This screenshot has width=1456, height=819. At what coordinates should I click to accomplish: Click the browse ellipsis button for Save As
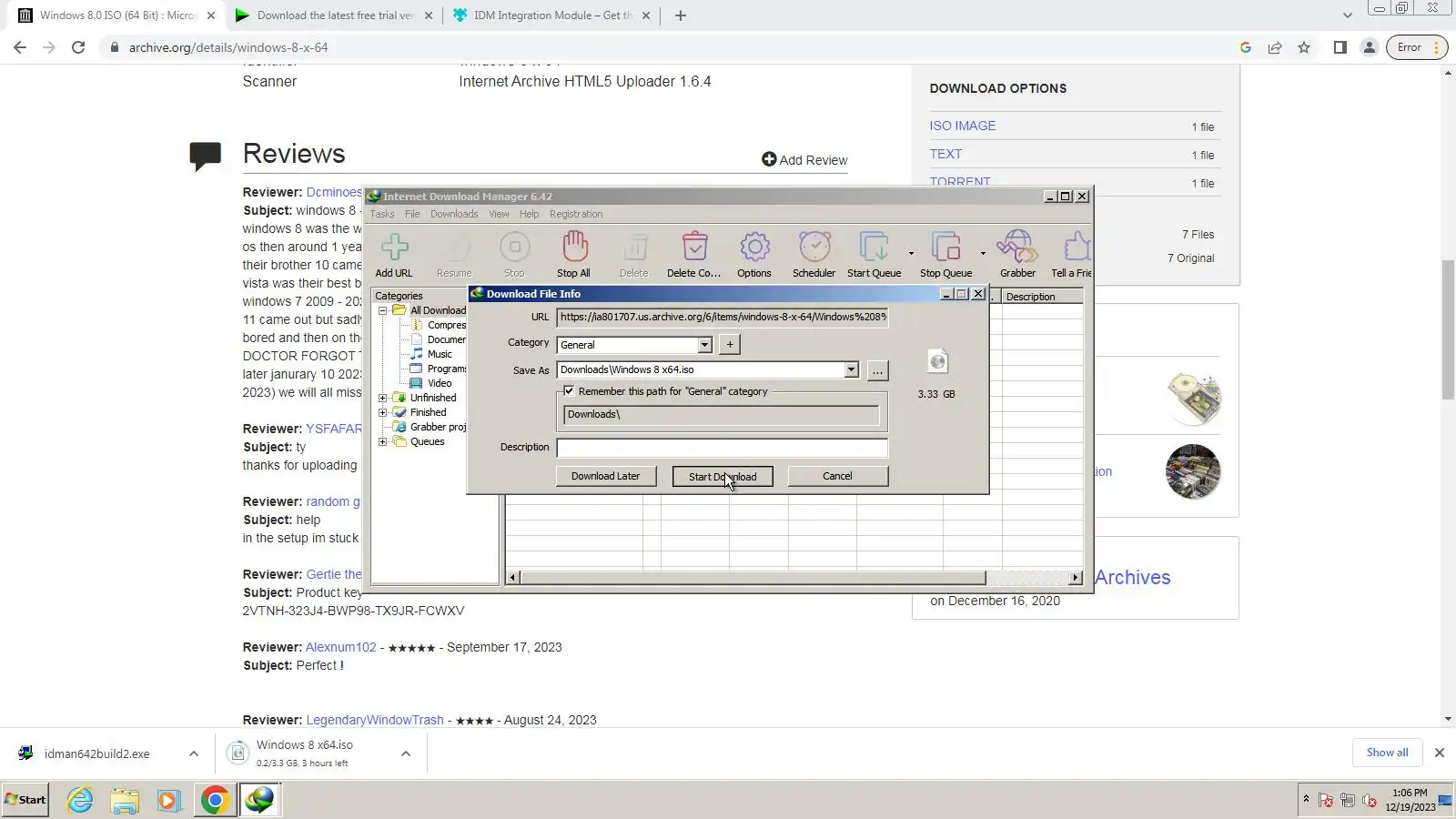coord(877,370)
